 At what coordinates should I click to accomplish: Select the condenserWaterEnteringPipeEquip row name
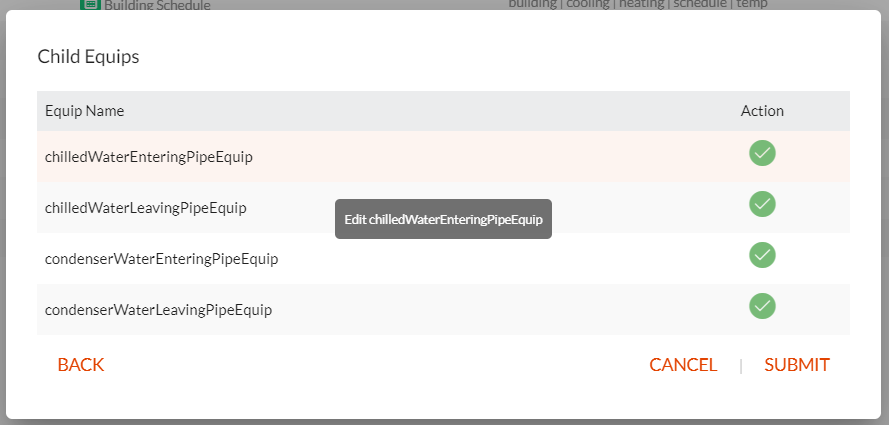[162, 259]
